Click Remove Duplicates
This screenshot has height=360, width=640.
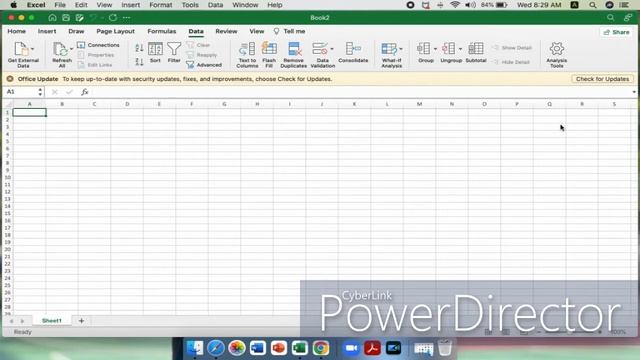[293, 55]
